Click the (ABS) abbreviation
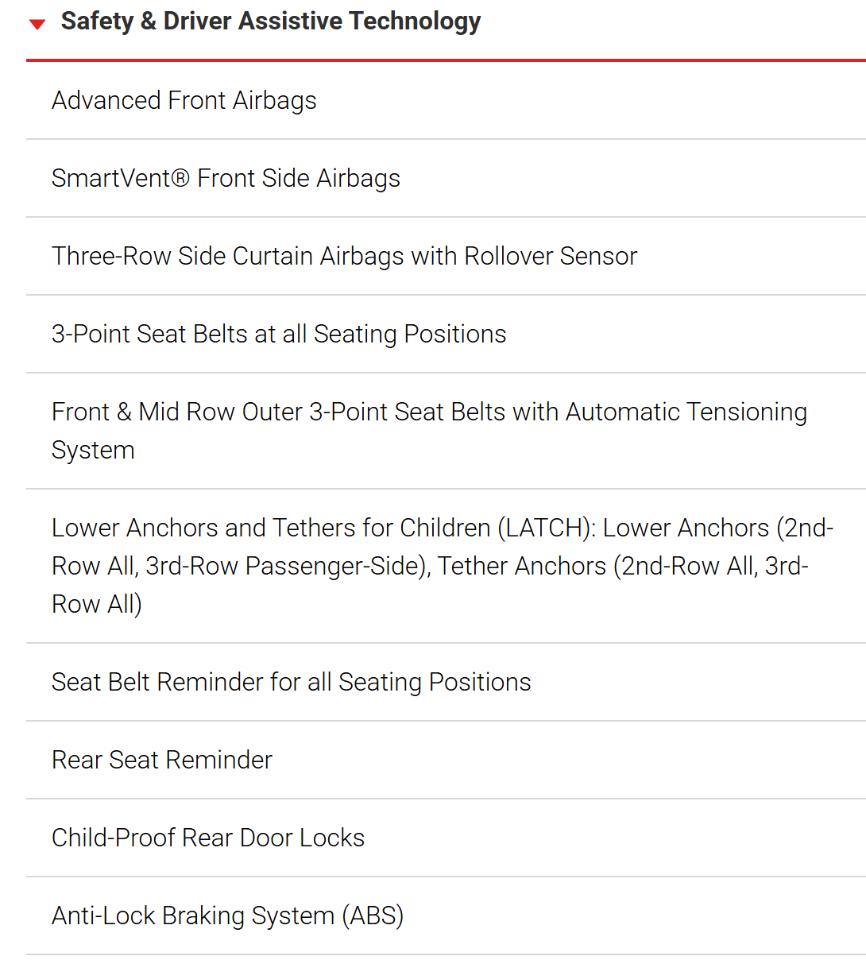Viewport: 866px width, 960px height. click(372, 916)
